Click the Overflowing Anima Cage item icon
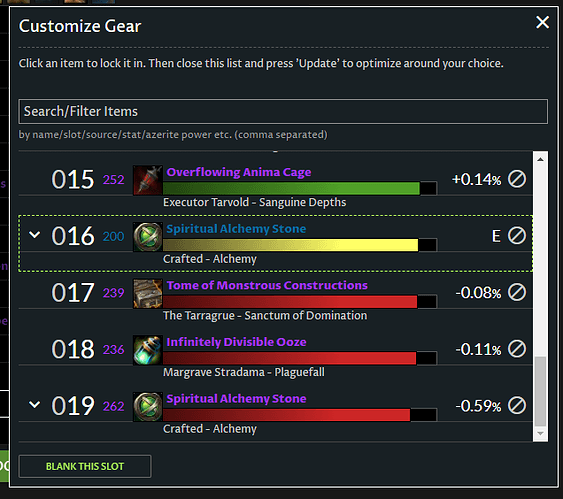The height and width of the screenshot is (499, 563). pyautogui.click(x=148, y=180)
